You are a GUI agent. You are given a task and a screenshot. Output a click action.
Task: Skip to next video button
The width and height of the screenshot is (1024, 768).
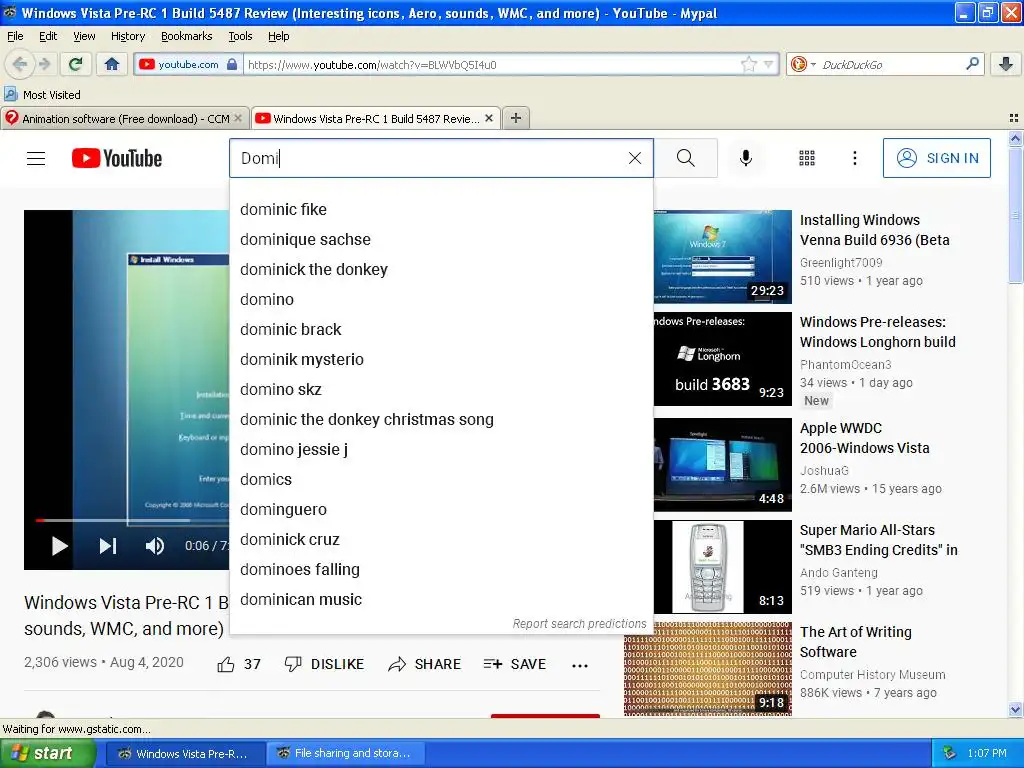(x=108, y=546)
